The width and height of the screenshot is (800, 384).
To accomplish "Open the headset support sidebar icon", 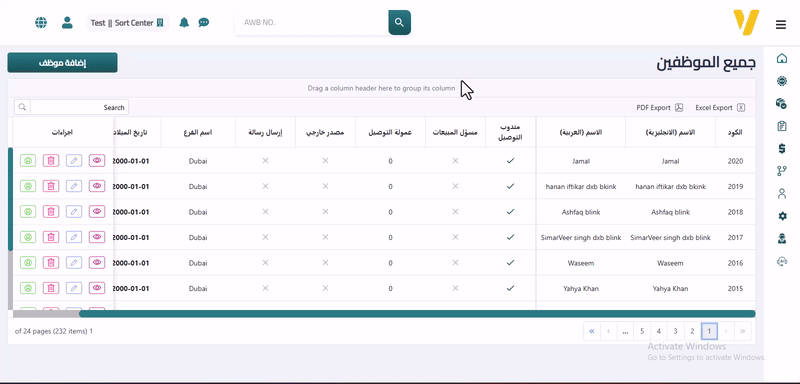I will pyautogui.click(x=782, y=261).
